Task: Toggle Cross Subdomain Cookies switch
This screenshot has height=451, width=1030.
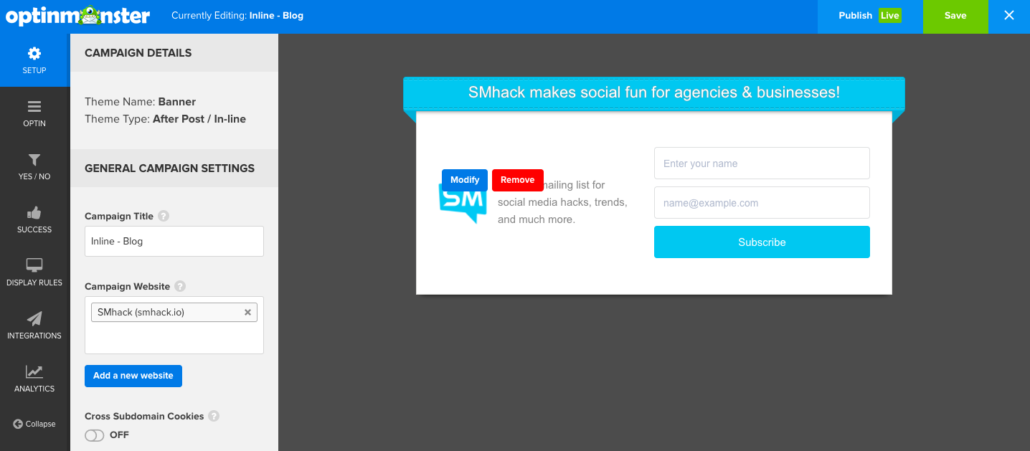Action: point(95,435)
